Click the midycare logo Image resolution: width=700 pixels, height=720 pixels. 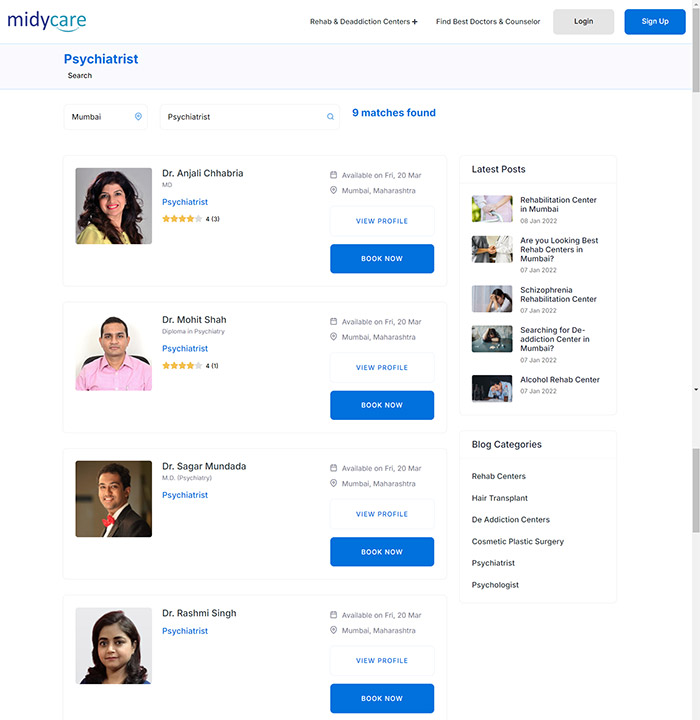[47, 20]
